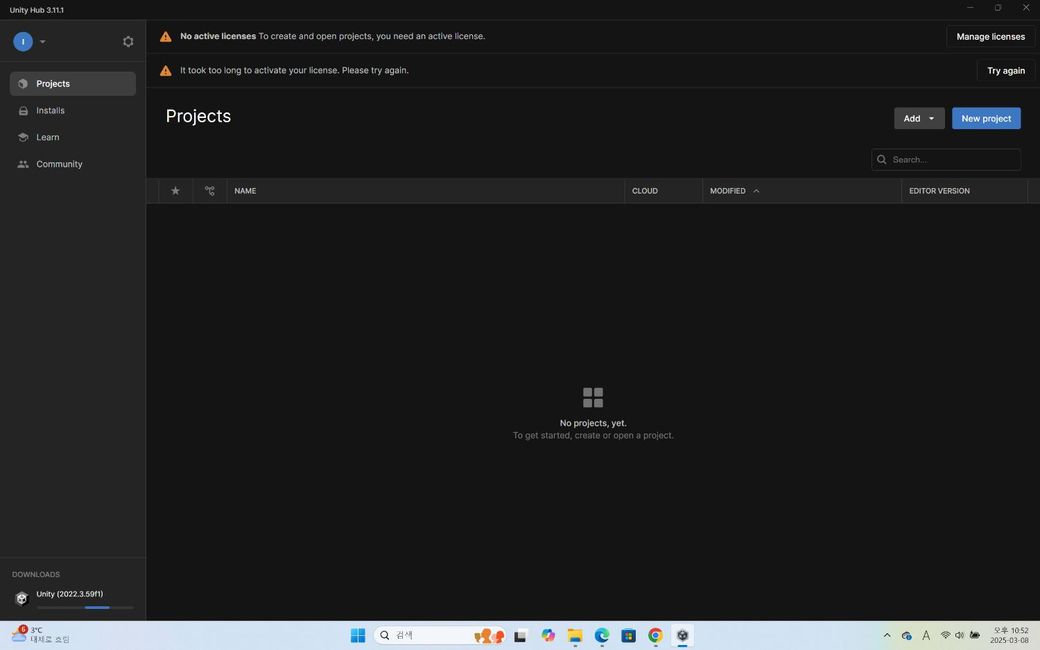The width and height of the screenshot is (1040, 650).
Task: Click the project Search field
Action: point(952,160)
